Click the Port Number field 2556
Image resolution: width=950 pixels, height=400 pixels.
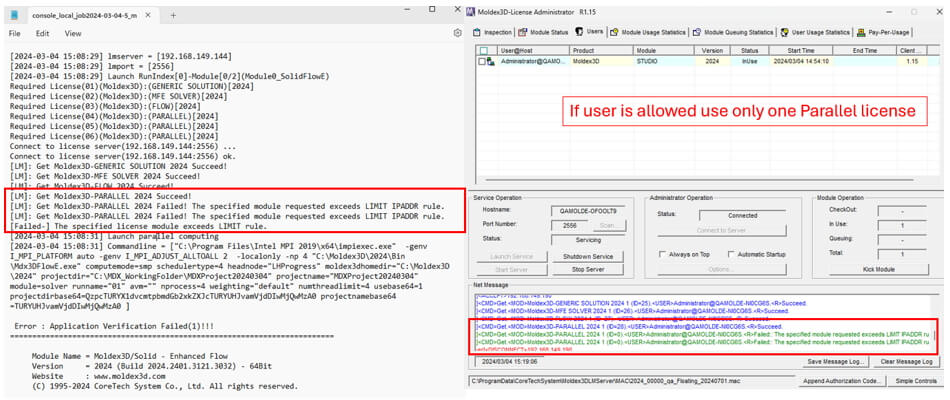570,225
